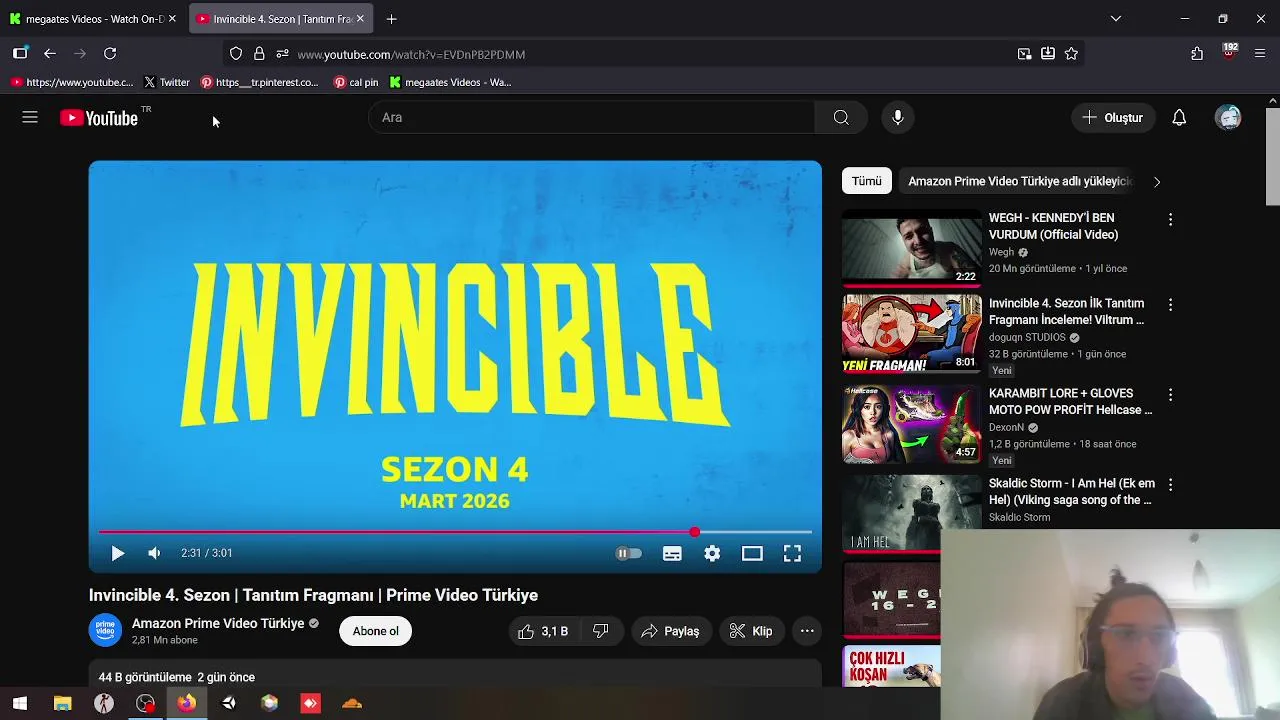Open the tr.pinterest bookmark
The width and height of the screenshot is (1280, 720).
coord(259,82)
